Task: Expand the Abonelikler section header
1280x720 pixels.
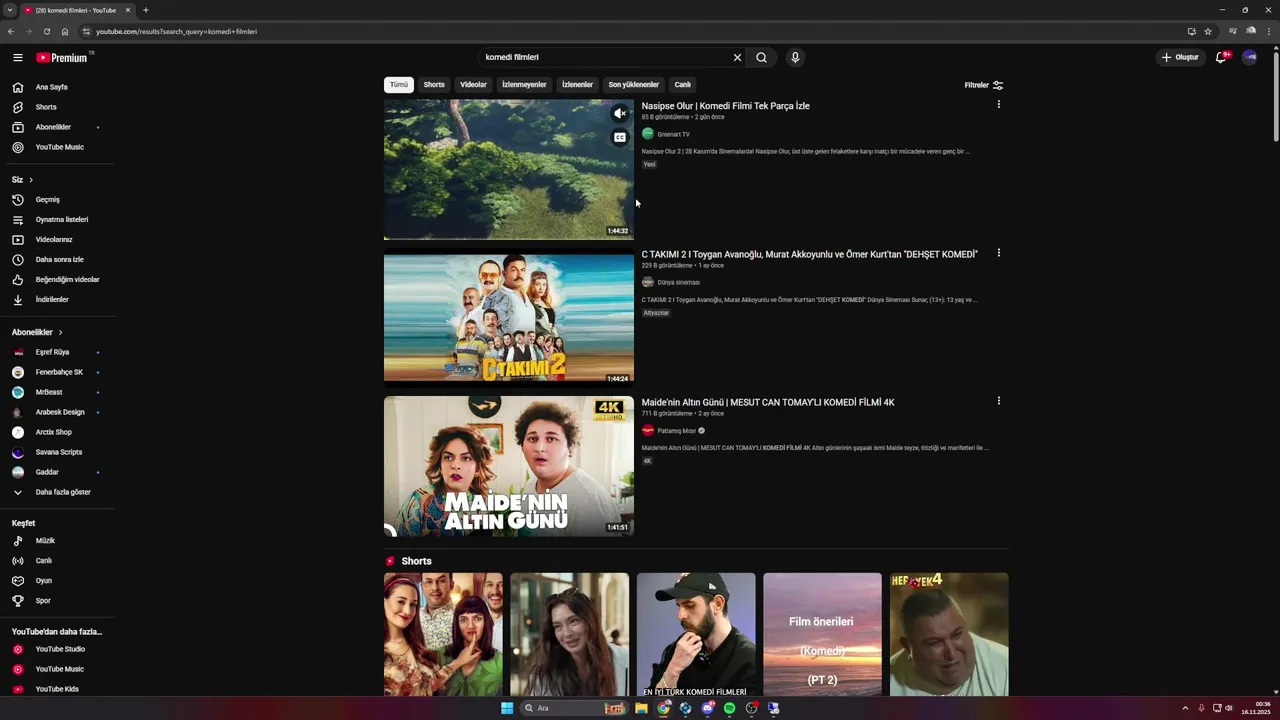Action: 37,332
